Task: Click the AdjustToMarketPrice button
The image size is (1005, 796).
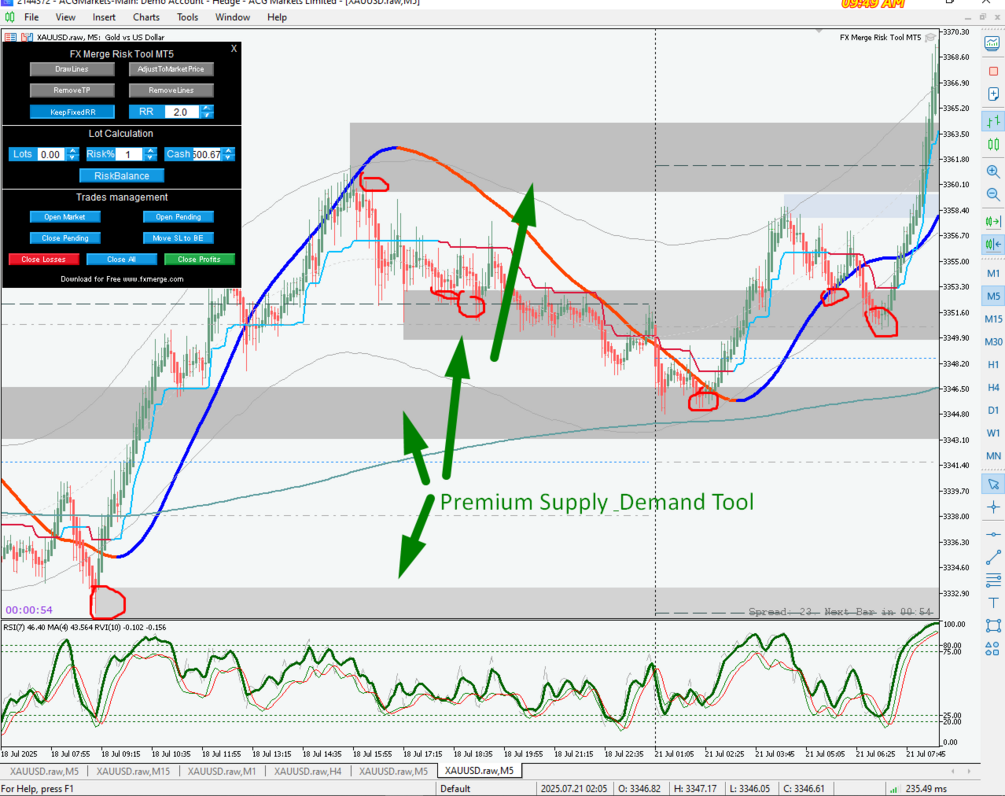Action: [x=171, y=69]
